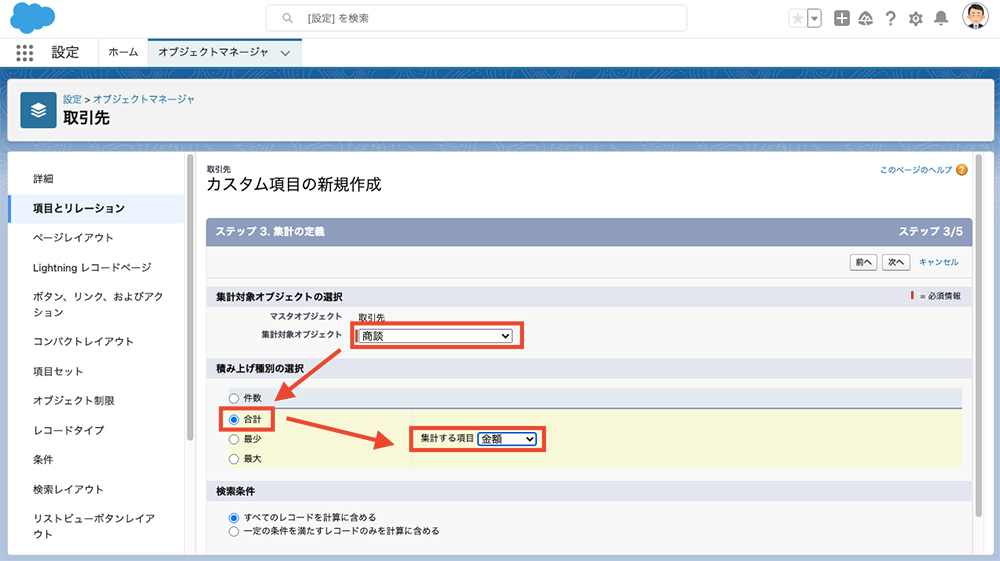Open the user profile avatar

pyautogui.click(x=975, y=17)
